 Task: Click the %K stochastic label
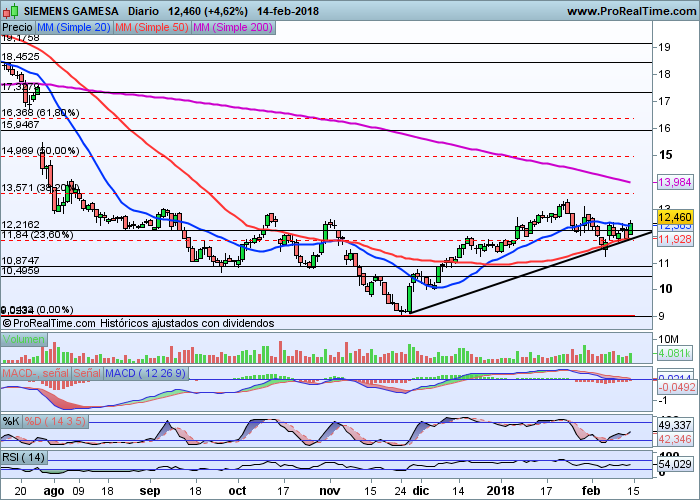pos(11,420)
